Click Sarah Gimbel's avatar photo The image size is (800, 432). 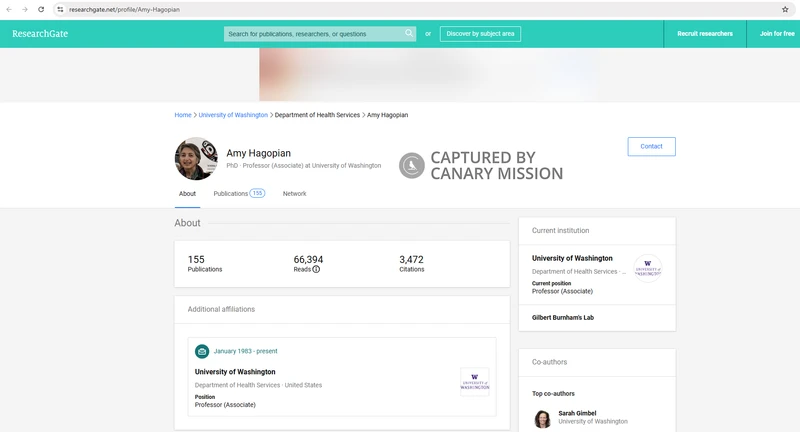click(x=542, y=419)
